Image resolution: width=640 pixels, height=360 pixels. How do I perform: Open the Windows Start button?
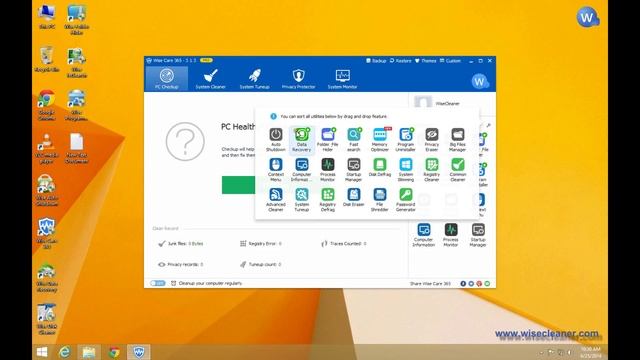pos(42,352)
